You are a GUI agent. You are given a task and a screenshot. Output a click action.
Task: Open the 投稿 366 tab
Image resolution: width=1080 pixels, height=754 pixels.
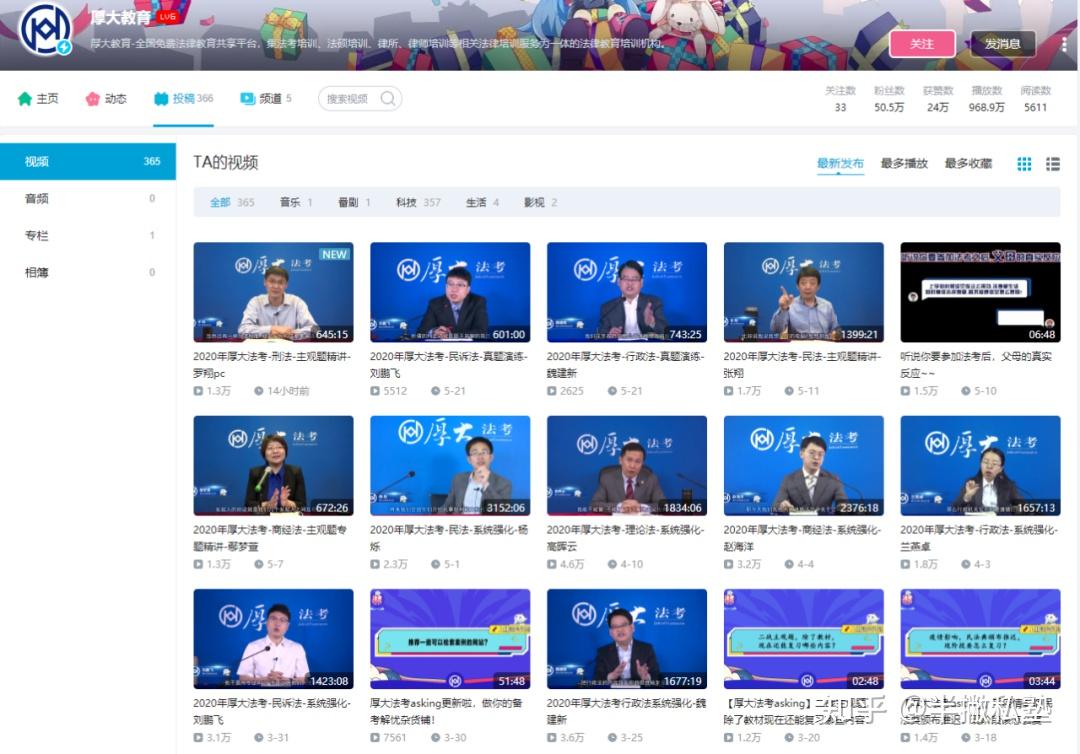coord(184,98)
